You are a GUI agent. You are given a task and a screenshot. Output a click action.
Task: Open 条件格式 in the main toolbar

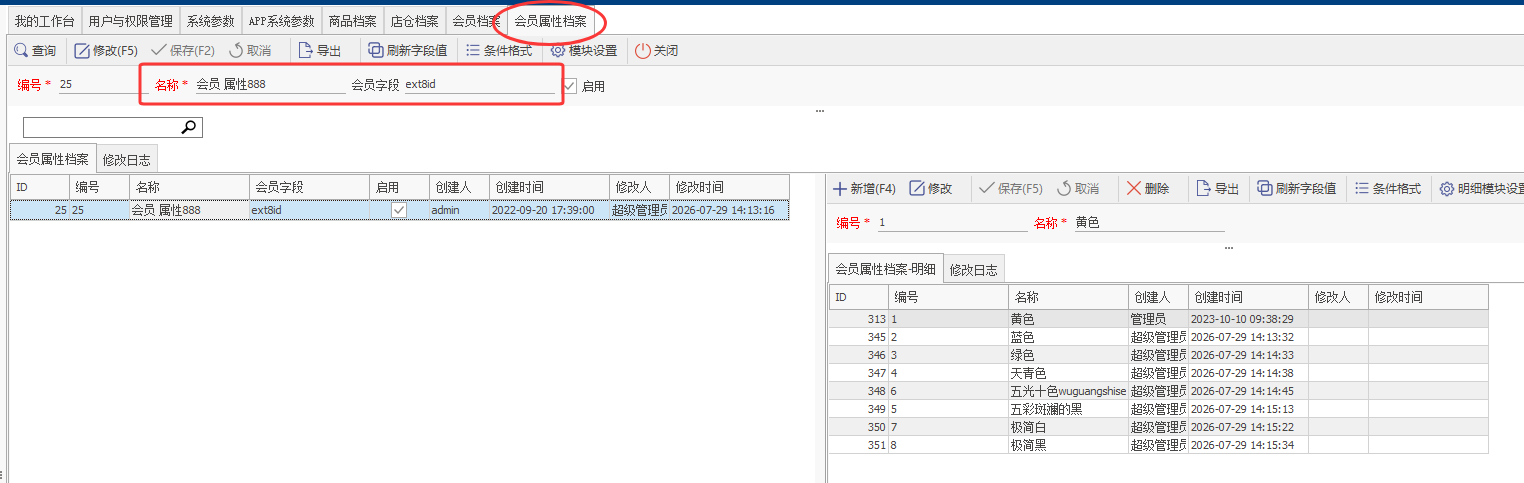tap(499, 50)
